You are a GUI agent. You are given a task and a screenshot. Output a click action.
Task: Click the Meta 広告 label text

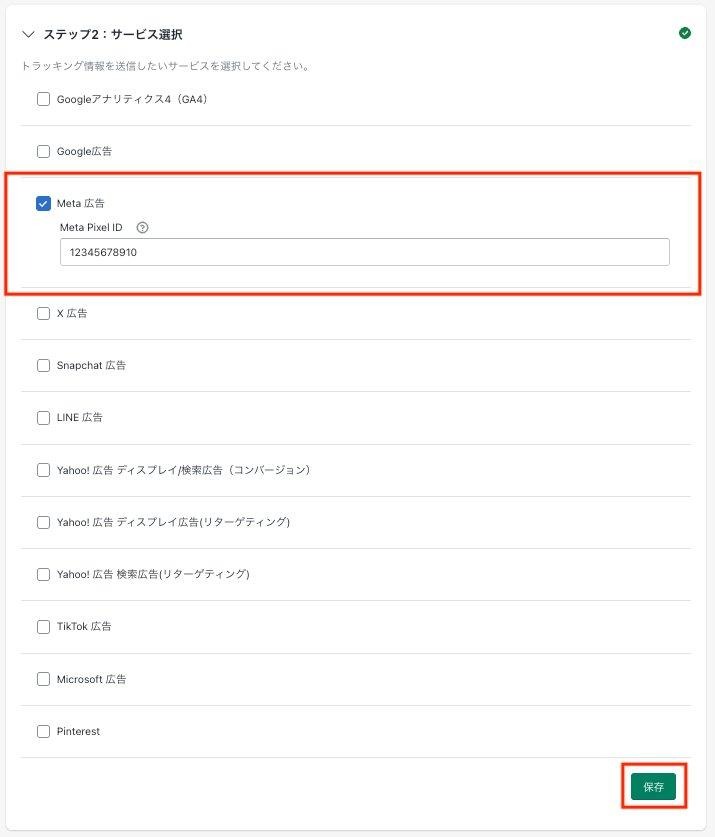[81, 203]
